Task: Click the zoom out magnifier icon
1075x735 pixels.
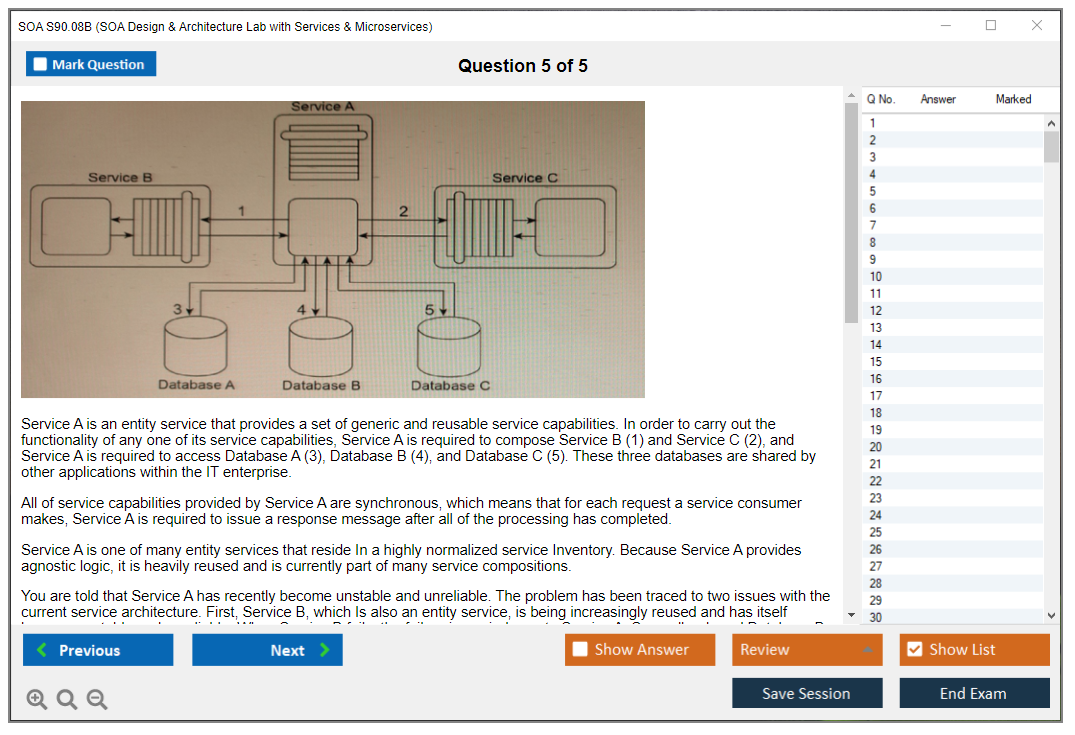Action: click(97, 700)
